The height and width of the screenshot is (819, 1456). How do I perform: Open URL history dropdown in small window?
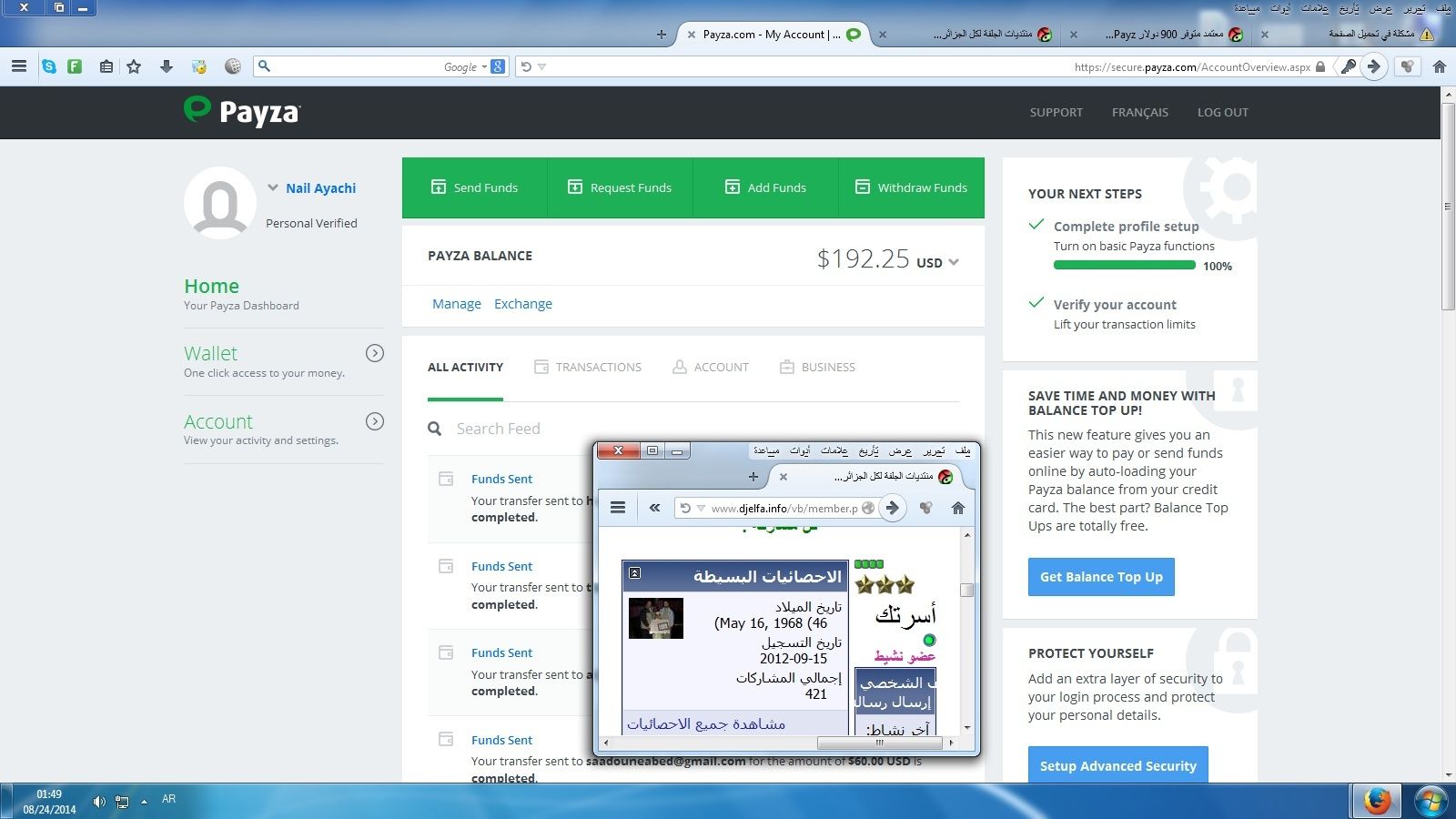(701, 509)
